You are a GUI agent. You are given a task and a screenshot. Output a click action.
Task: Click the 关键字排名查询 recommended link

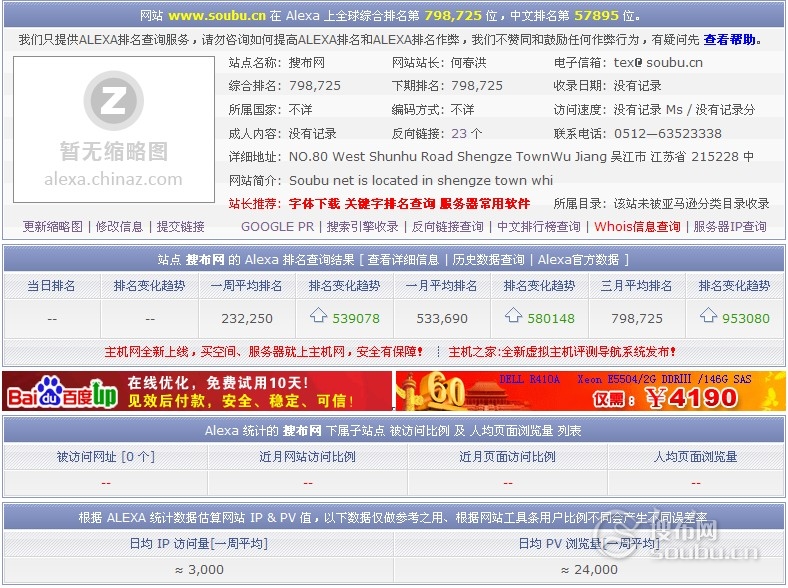[x=389, y=204]
